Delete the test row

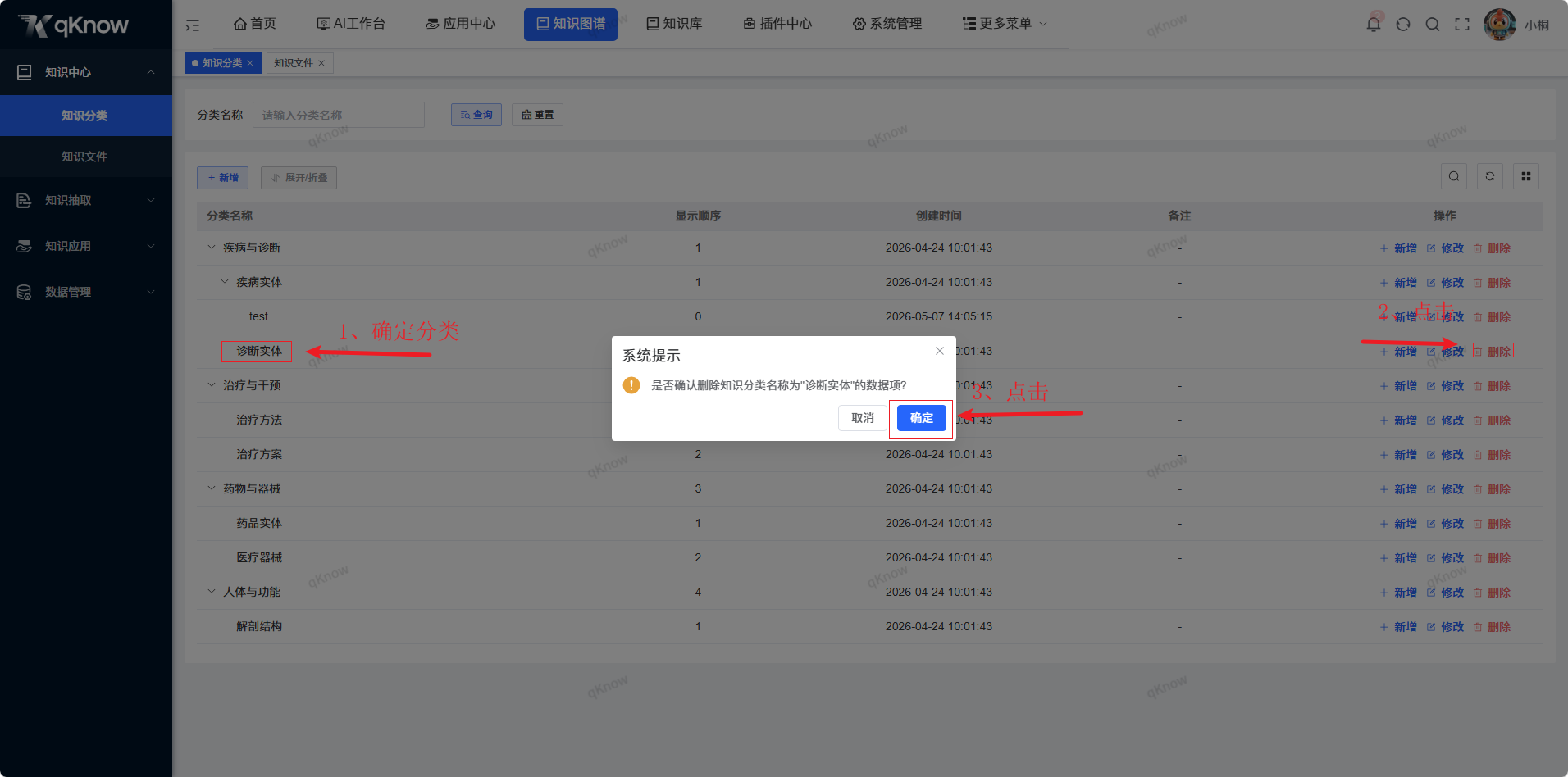point(1493,317)
